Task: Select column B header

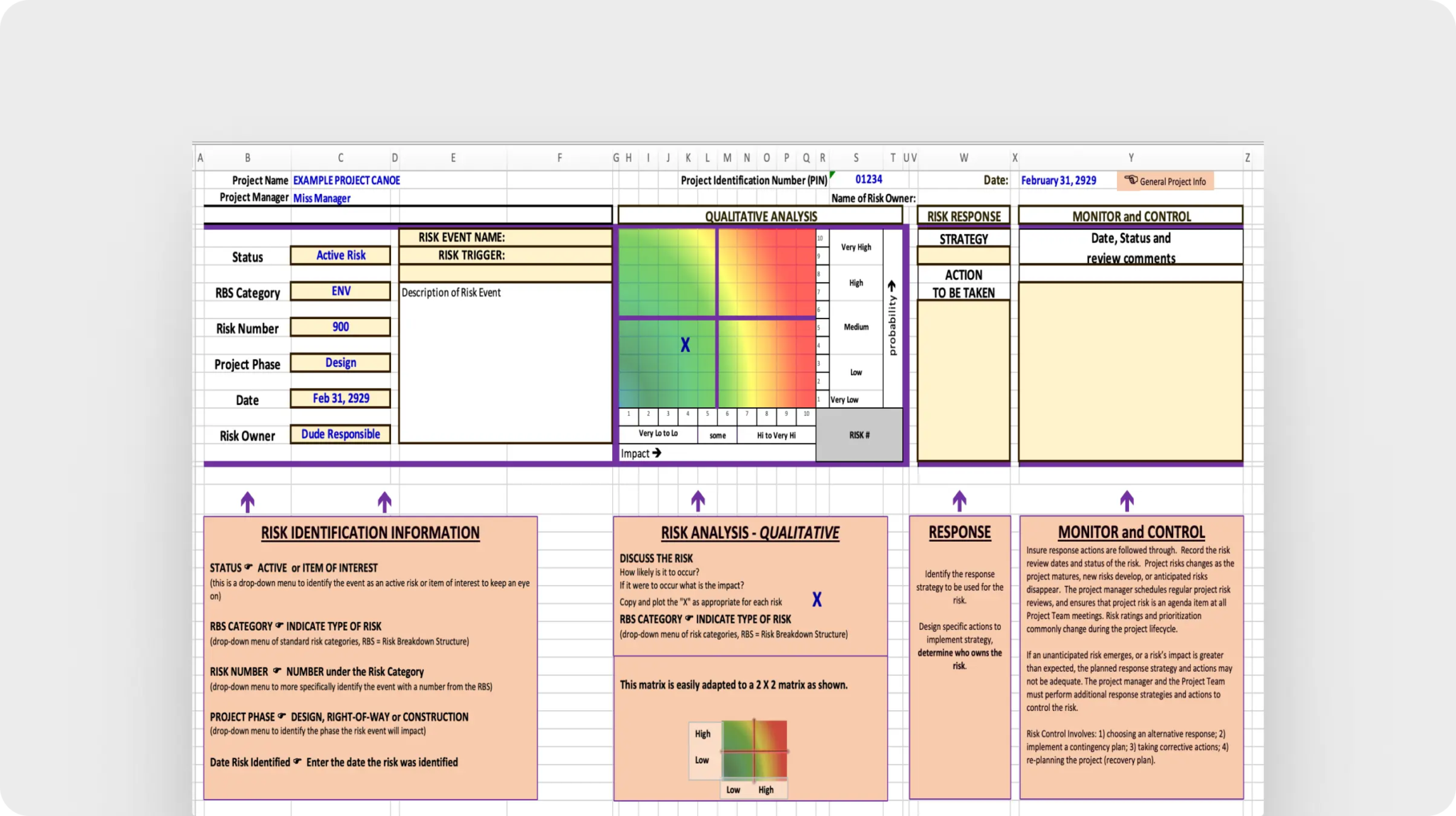Action: click(x=247, y=158)
